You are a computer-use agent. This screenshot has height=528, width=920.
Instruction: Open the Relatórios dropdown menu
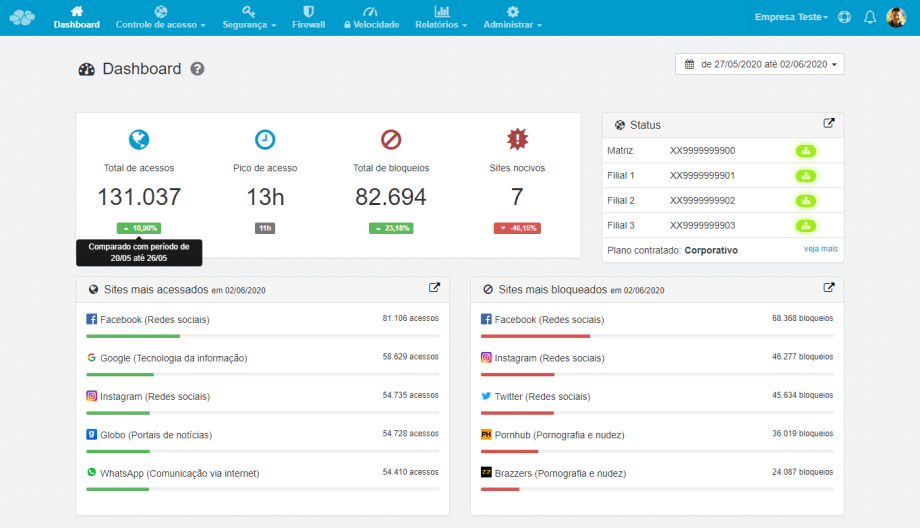(x=441, y=18)
